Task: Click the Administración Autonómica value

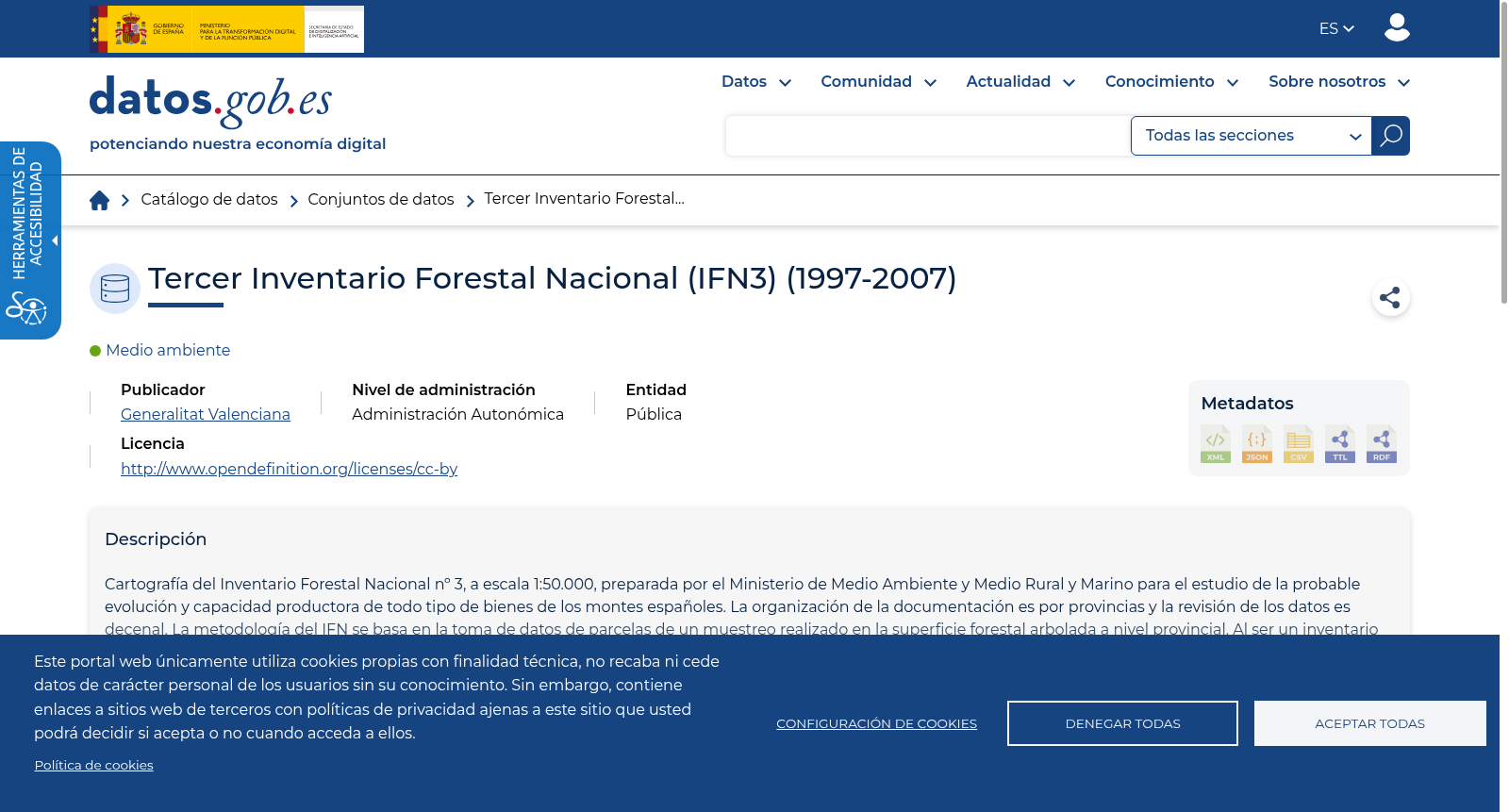Action: (457, 414)
